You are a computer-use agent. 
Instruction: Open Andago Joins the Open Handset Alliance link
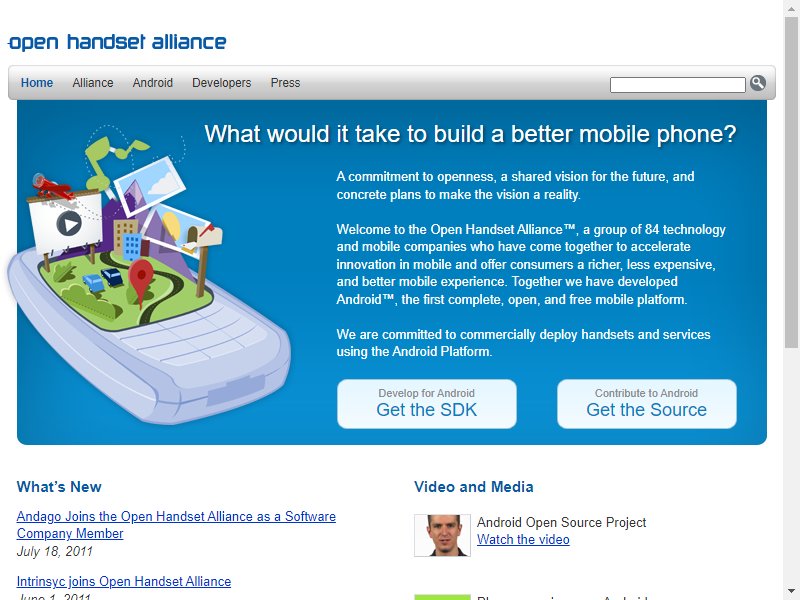pyautogui.click(x=176, y=525)
